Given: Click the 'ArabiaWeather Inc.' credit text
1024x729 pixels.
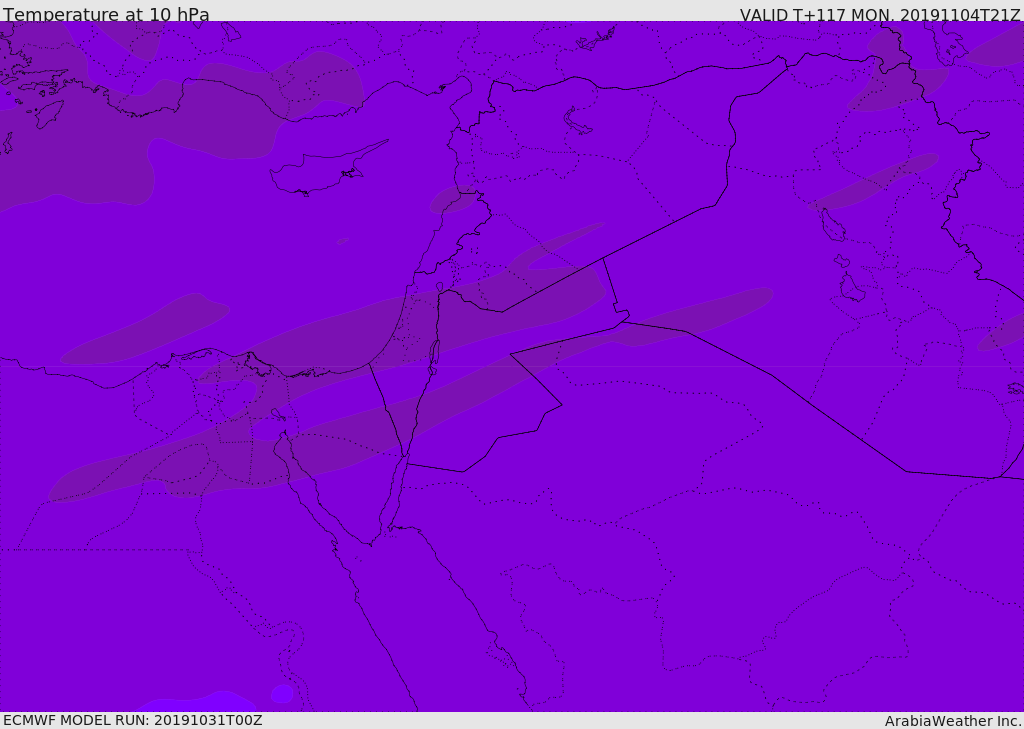Looking at the screenshot, I should [x=952, y=721].
